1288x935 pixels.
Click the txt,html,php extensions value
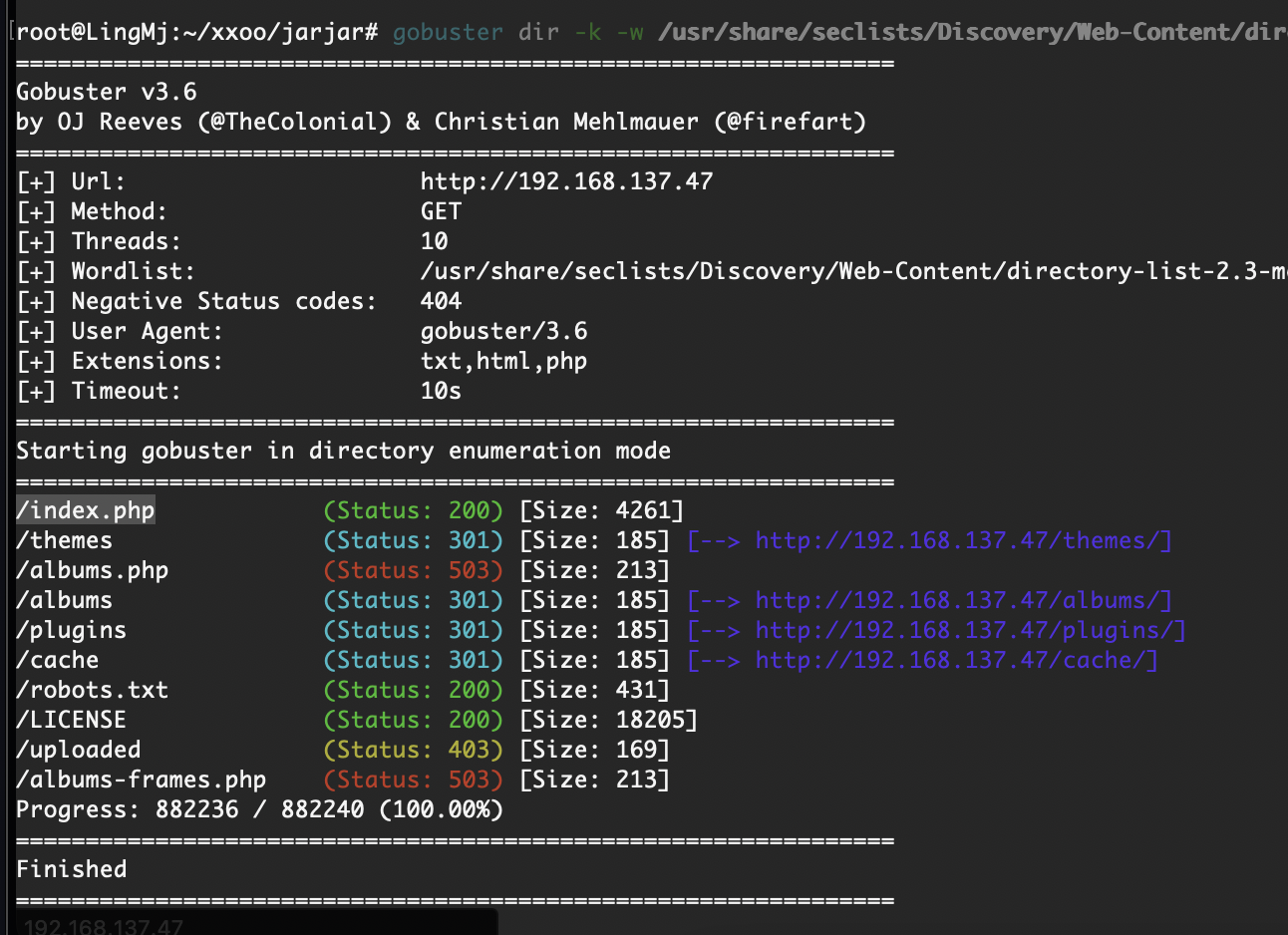tap(504, 361)
